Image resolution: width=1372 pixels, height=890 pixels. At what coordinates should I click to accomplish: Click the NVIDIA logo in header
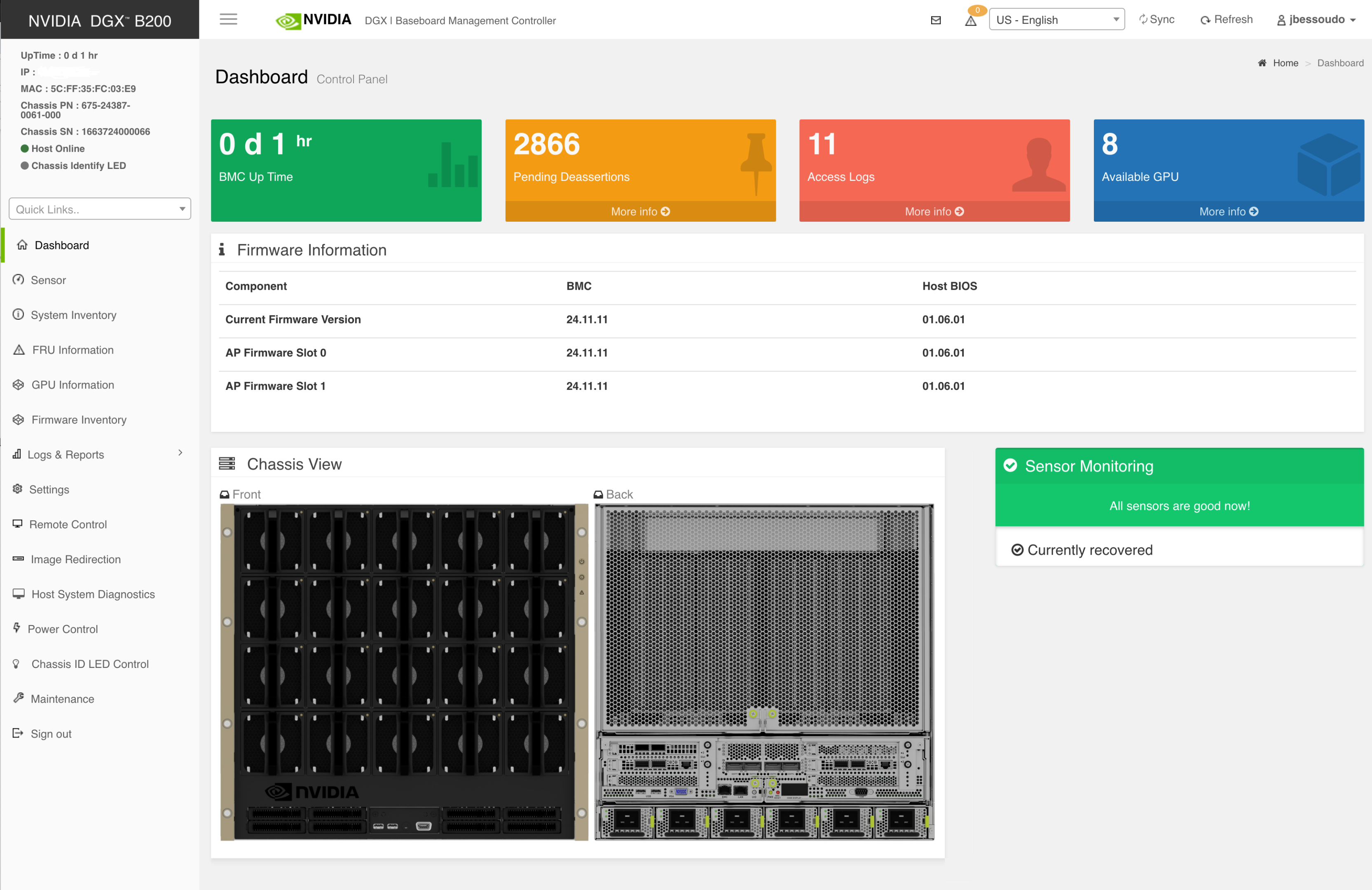314,20
